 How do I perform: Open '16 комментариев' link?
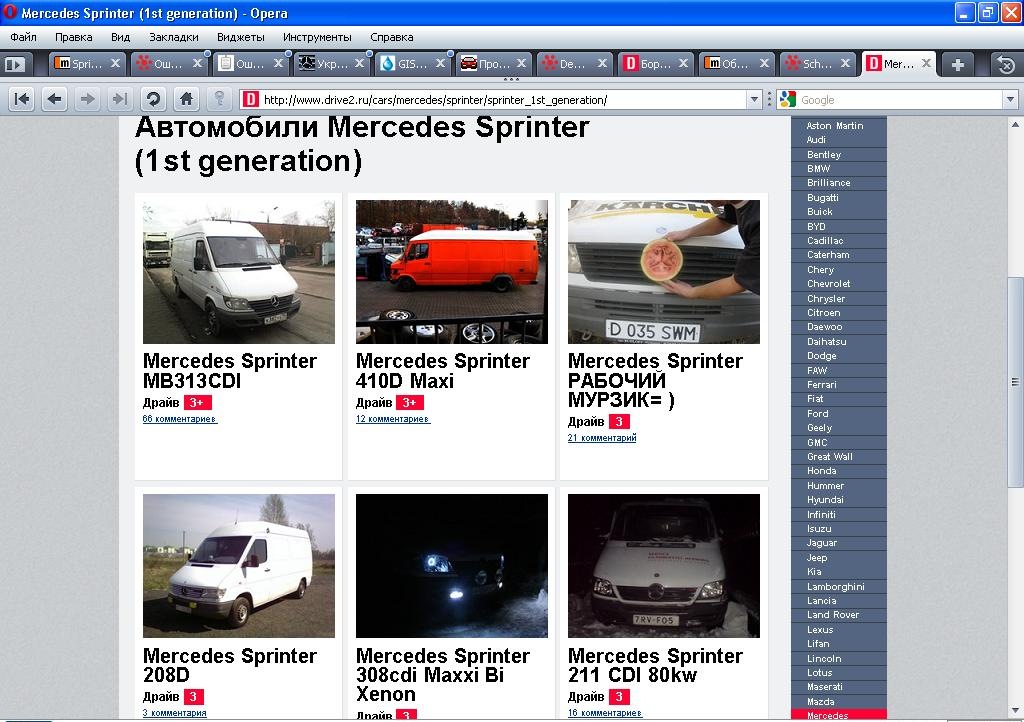tap(605, 713)
